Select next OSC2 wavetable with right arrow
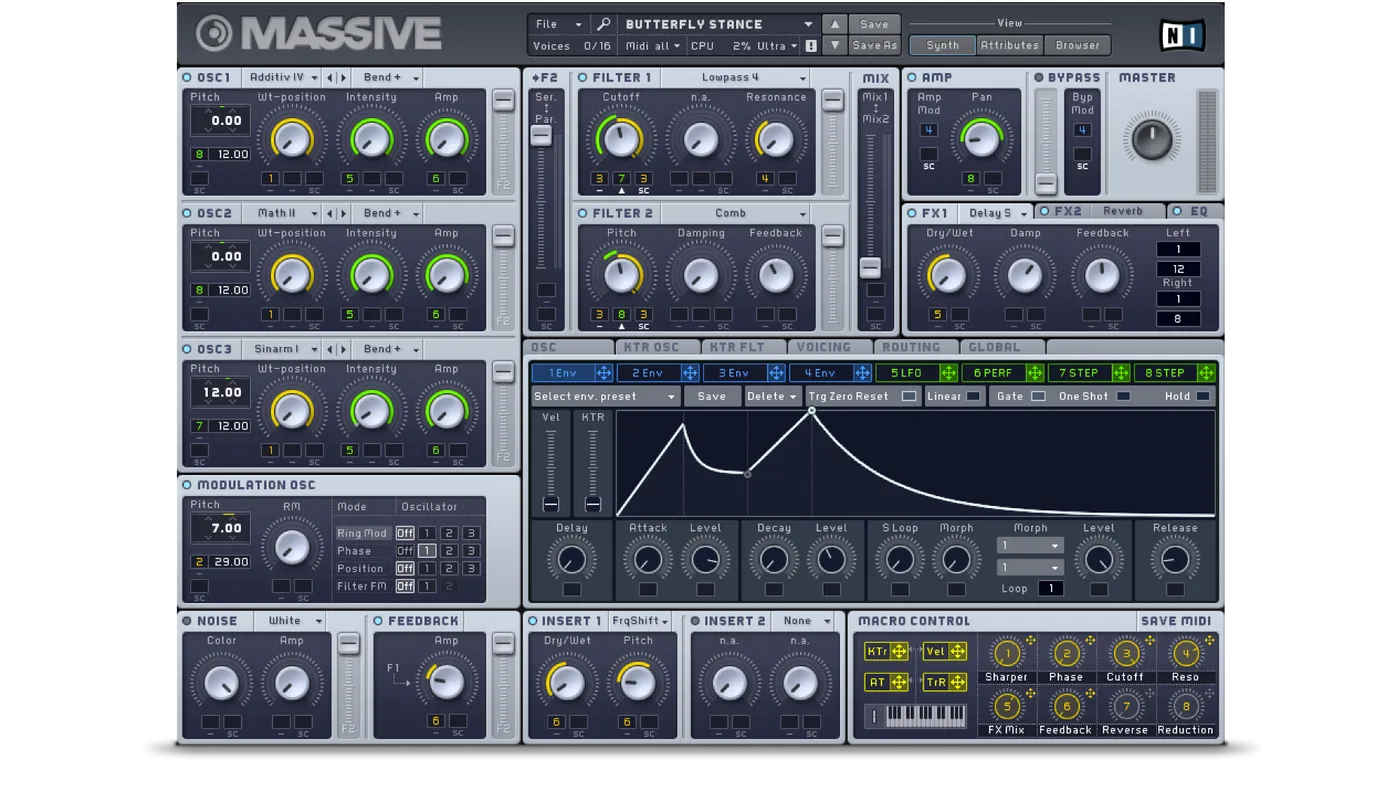Image resolution: width=1400 pixels, height=798 pixels. click(344, 213)
